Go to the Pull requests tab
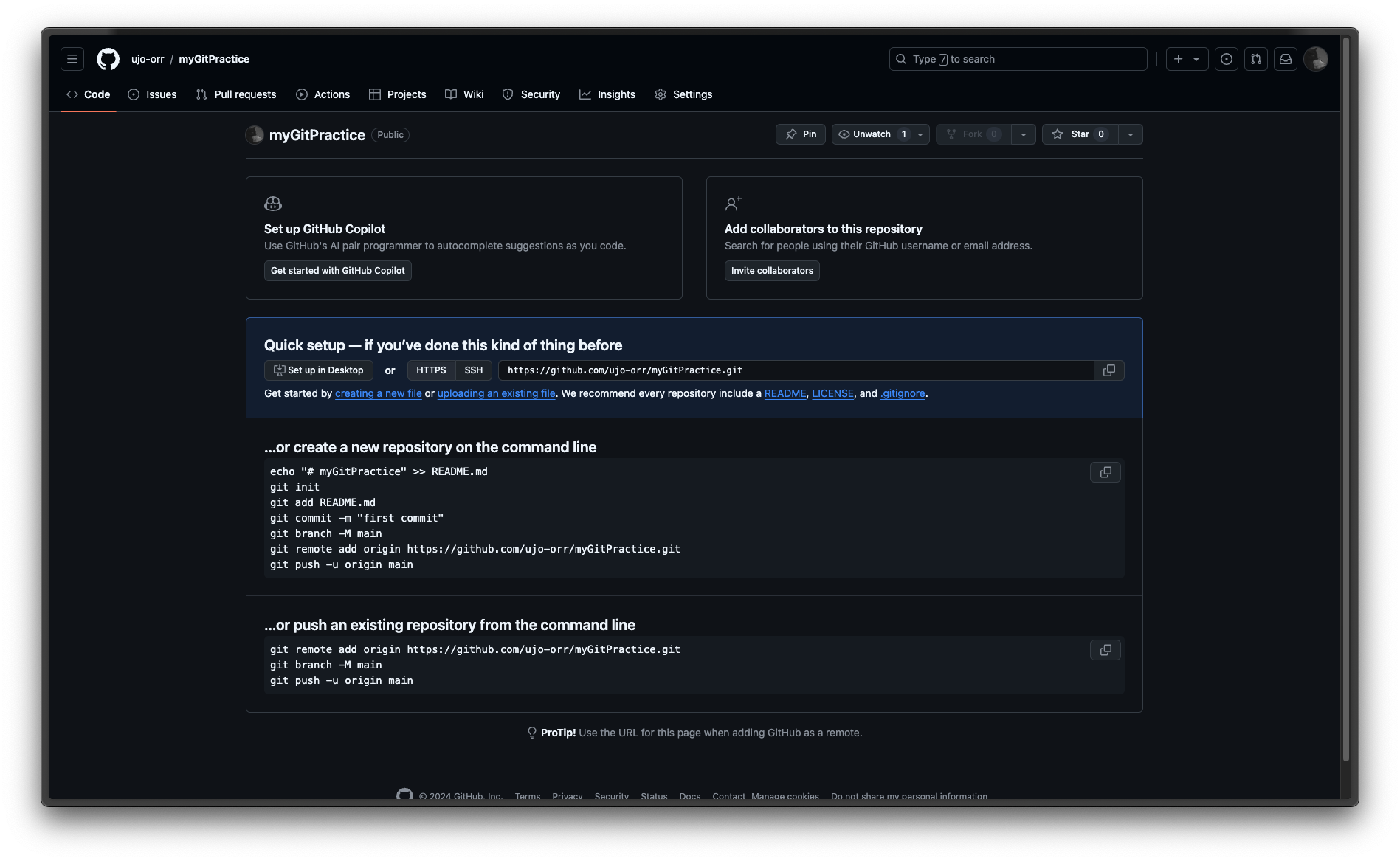The width and height of the screenshot is (1400, 861). click(236, 94)
